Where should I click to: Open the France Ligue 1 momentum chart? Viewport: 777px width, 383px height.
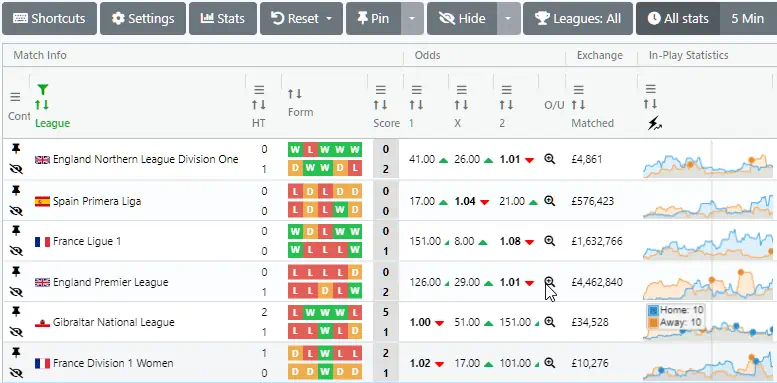[708, 245]
